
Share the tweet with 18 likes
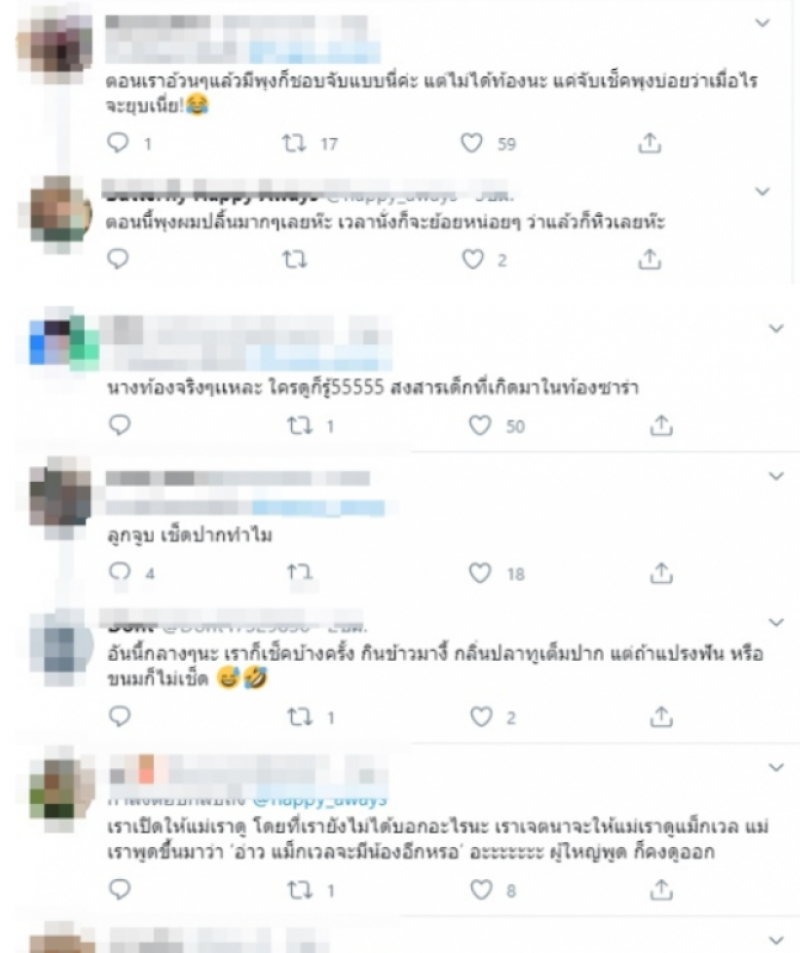(x=661, y=572)
